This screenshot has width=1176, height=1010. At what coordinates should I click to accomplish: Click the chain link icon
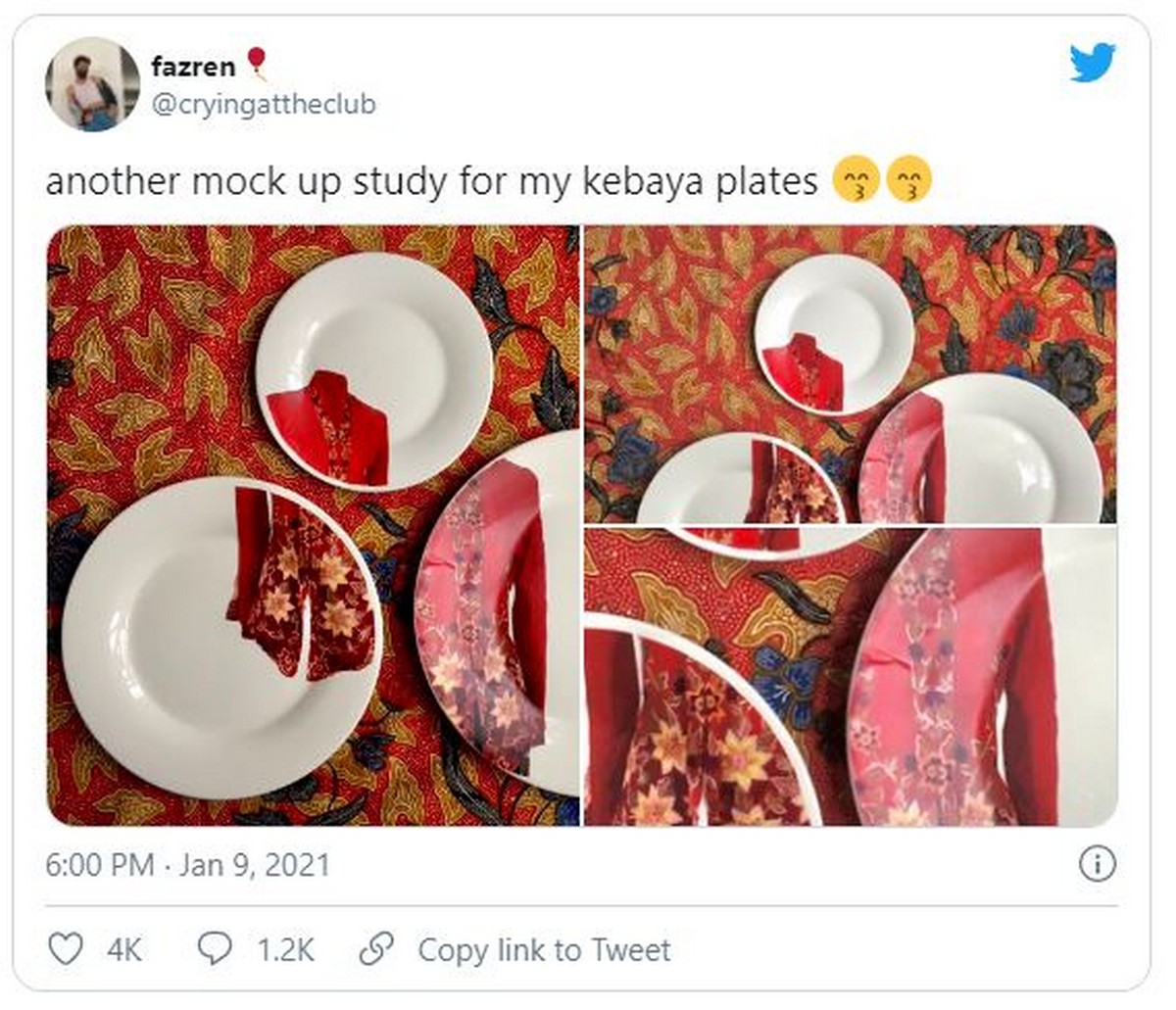[376, 948]
